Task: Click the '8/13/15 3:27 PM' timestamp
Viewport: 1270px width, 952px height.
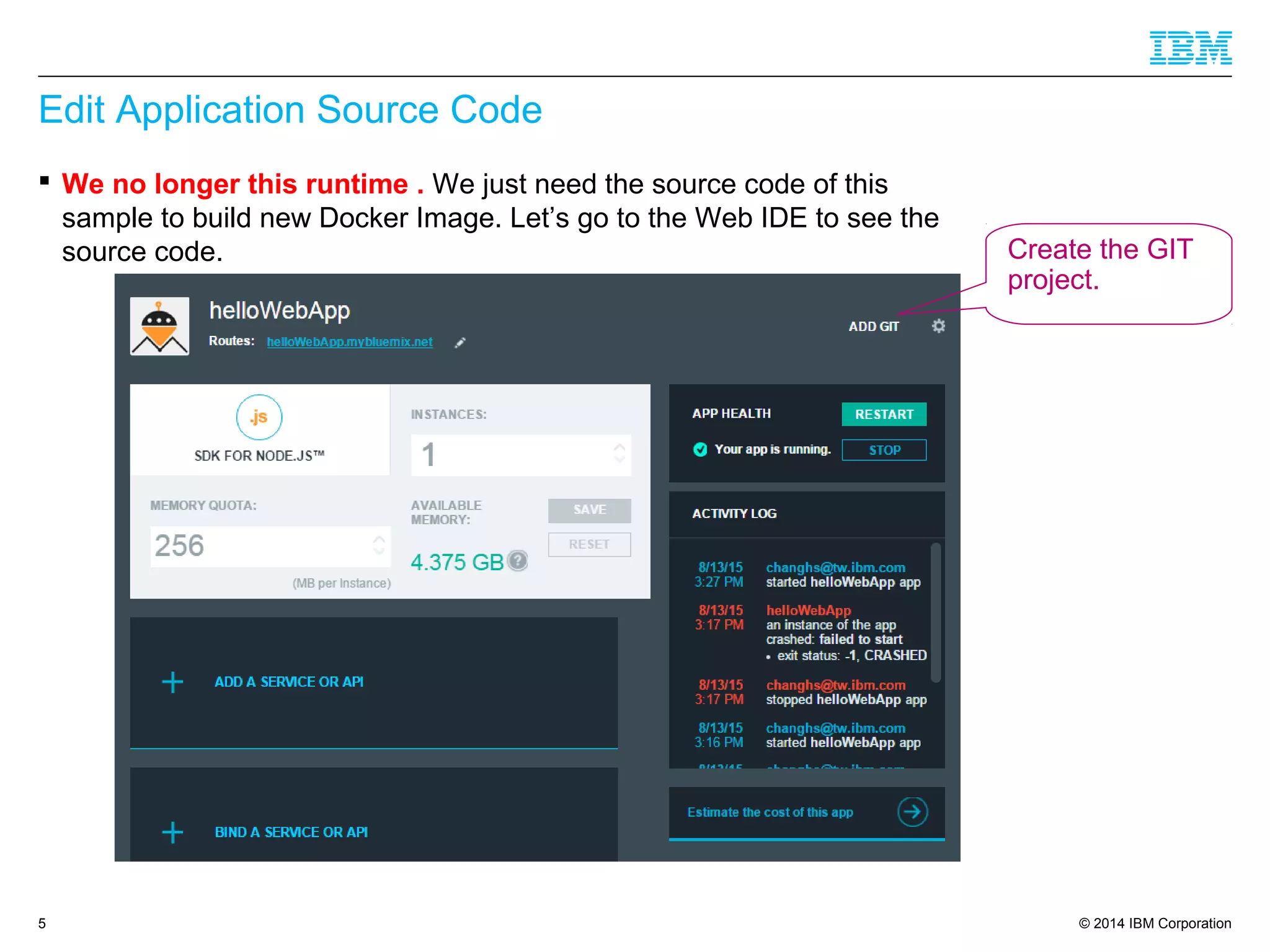Action: [719, 575]
